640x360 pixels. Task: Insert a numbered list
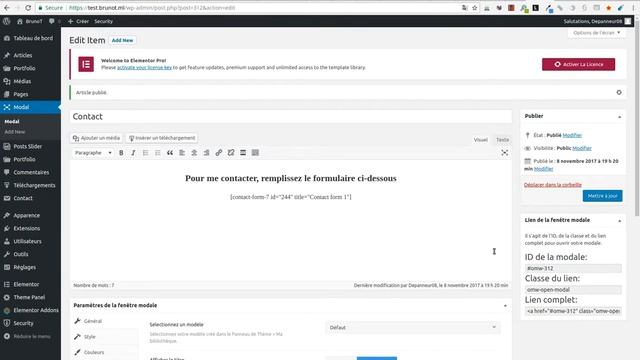point(158,153)
